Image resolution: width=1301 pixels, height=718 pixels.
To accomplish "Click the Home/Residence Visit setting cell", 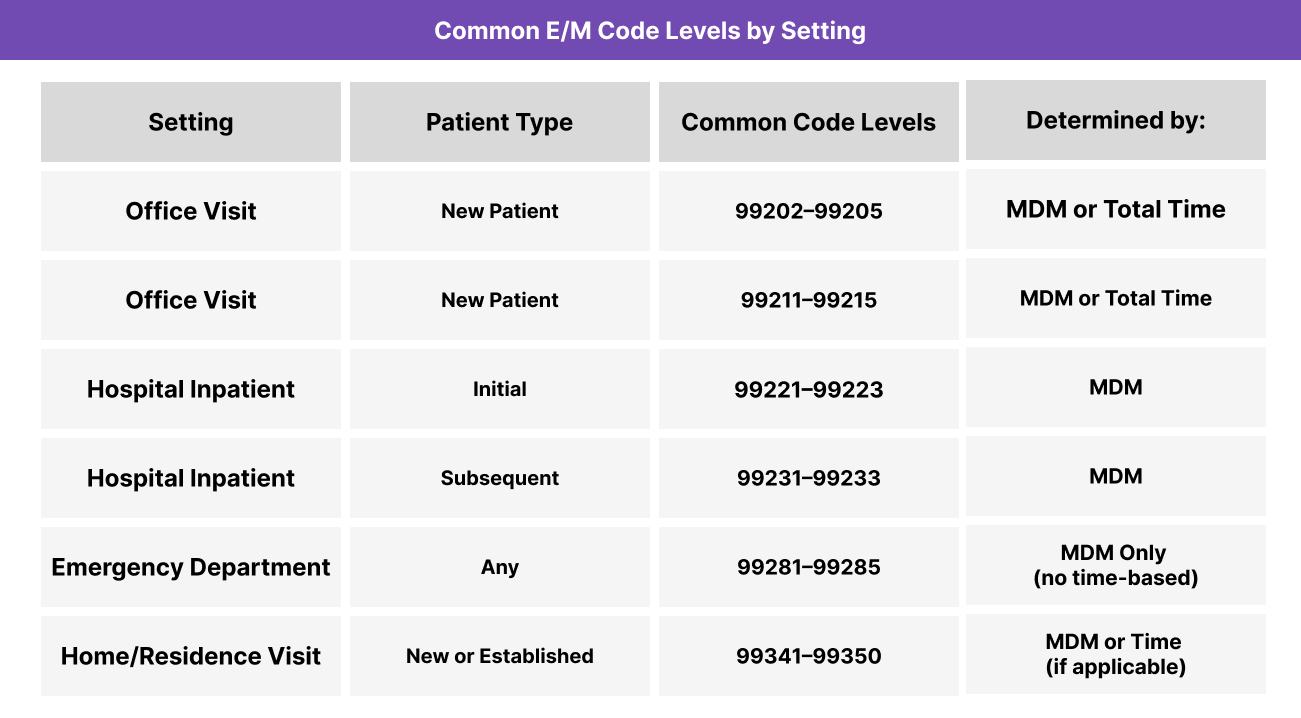I will pyautogui.click(x=191, y=656).
